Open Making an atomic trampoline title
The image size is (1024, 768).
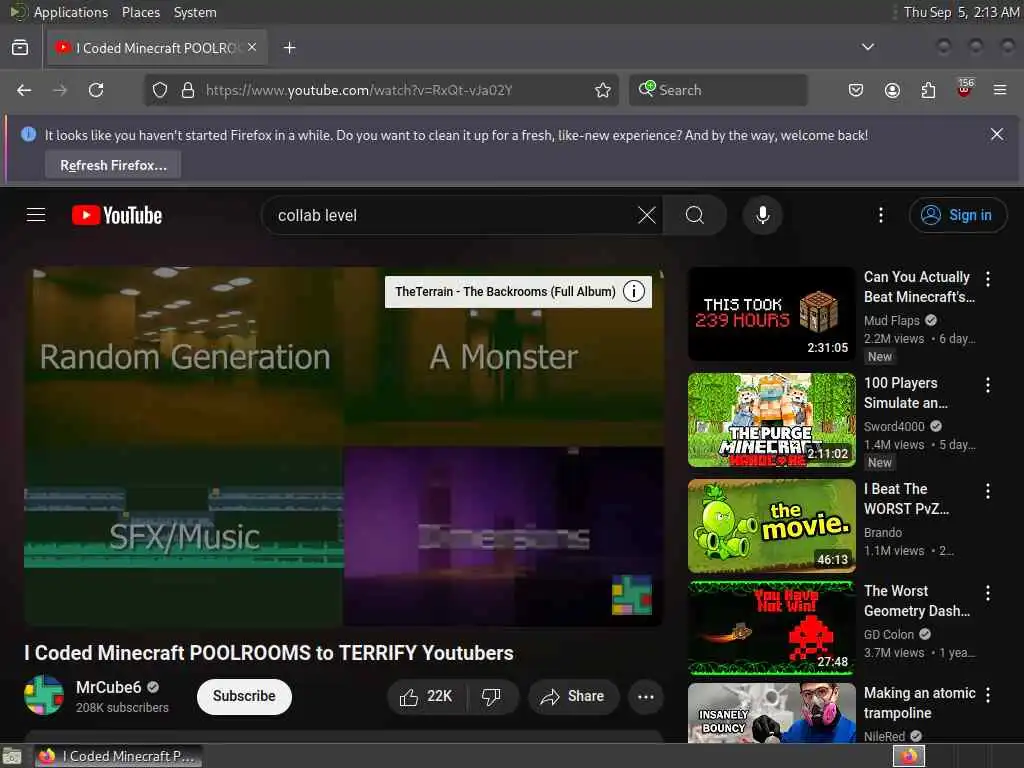(x=920, y=703)
